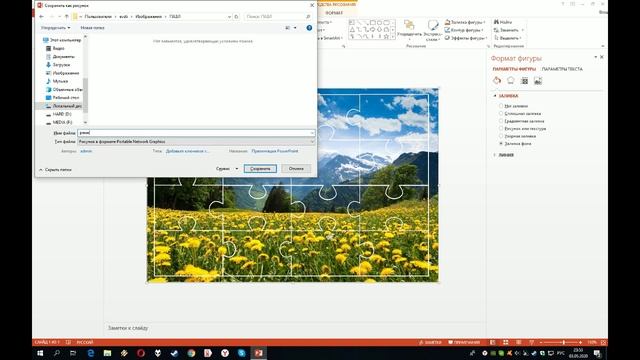Image resolution: width=640 pixels, height=360 pixels.
Task: Click 'Изображения' in the address bar path
Action: click(149, 17)
